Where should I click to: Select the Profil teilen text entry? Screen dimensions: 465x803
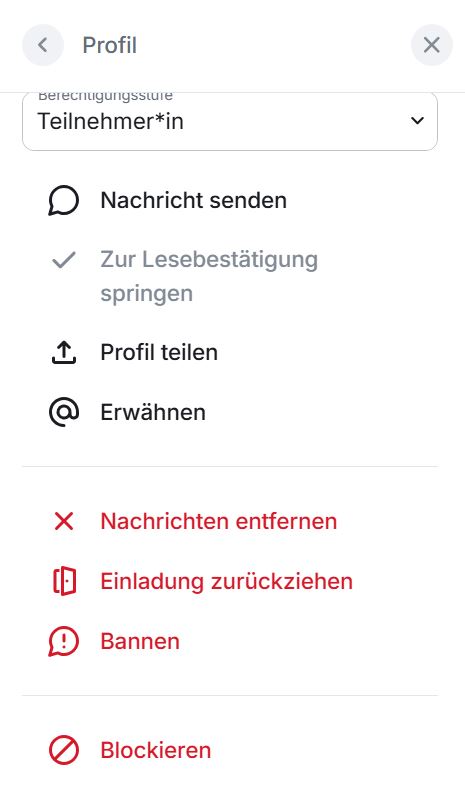tap(159, 352)
